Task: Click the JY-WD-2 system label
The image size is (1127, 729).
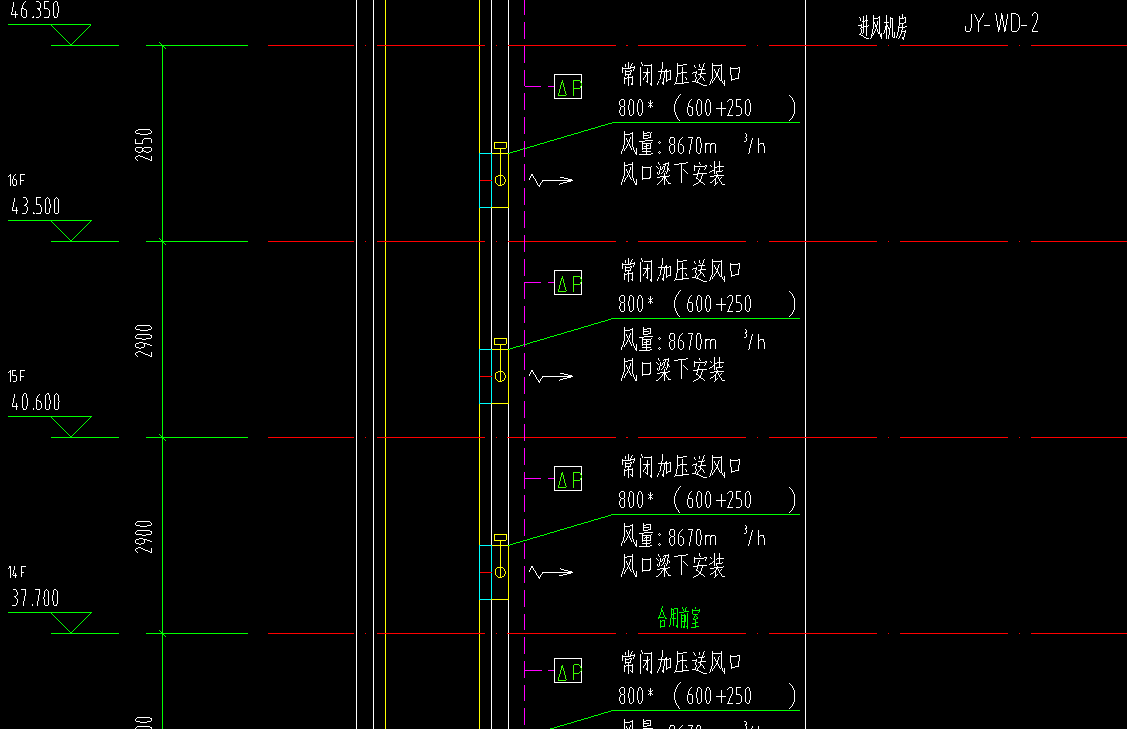Action: point(1001,24)
